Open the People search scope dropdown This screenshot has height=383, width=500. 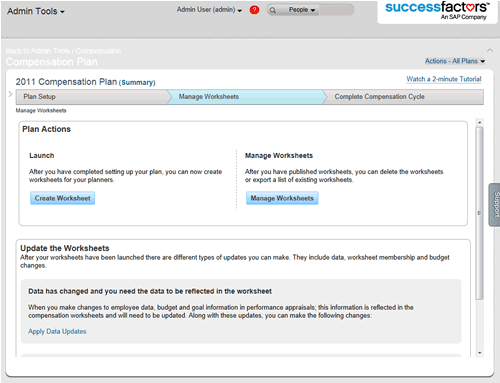pos(302,10)
